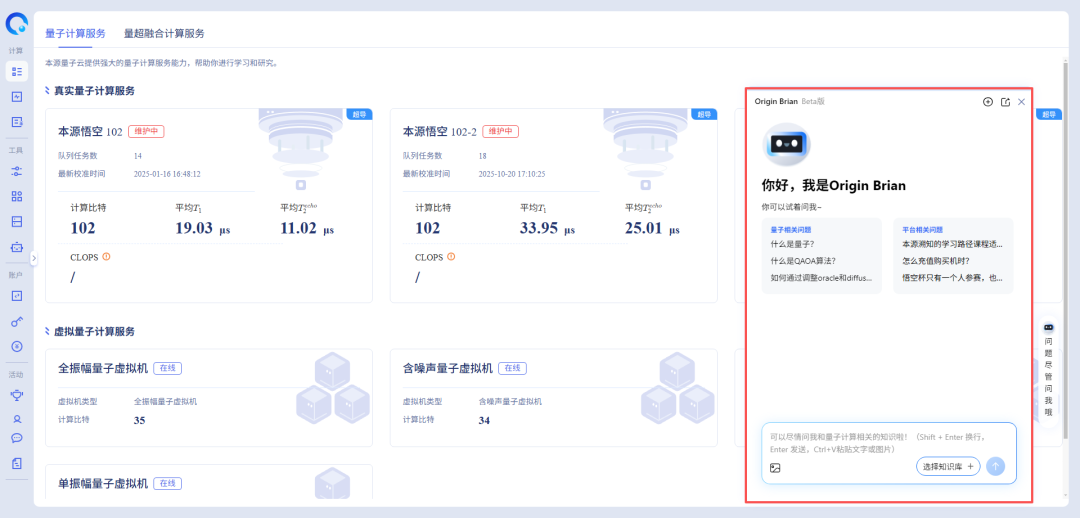Open the four-squares grid icon under 工具
The height and width of the screenshot is (518, 1080).
point(17,196)
